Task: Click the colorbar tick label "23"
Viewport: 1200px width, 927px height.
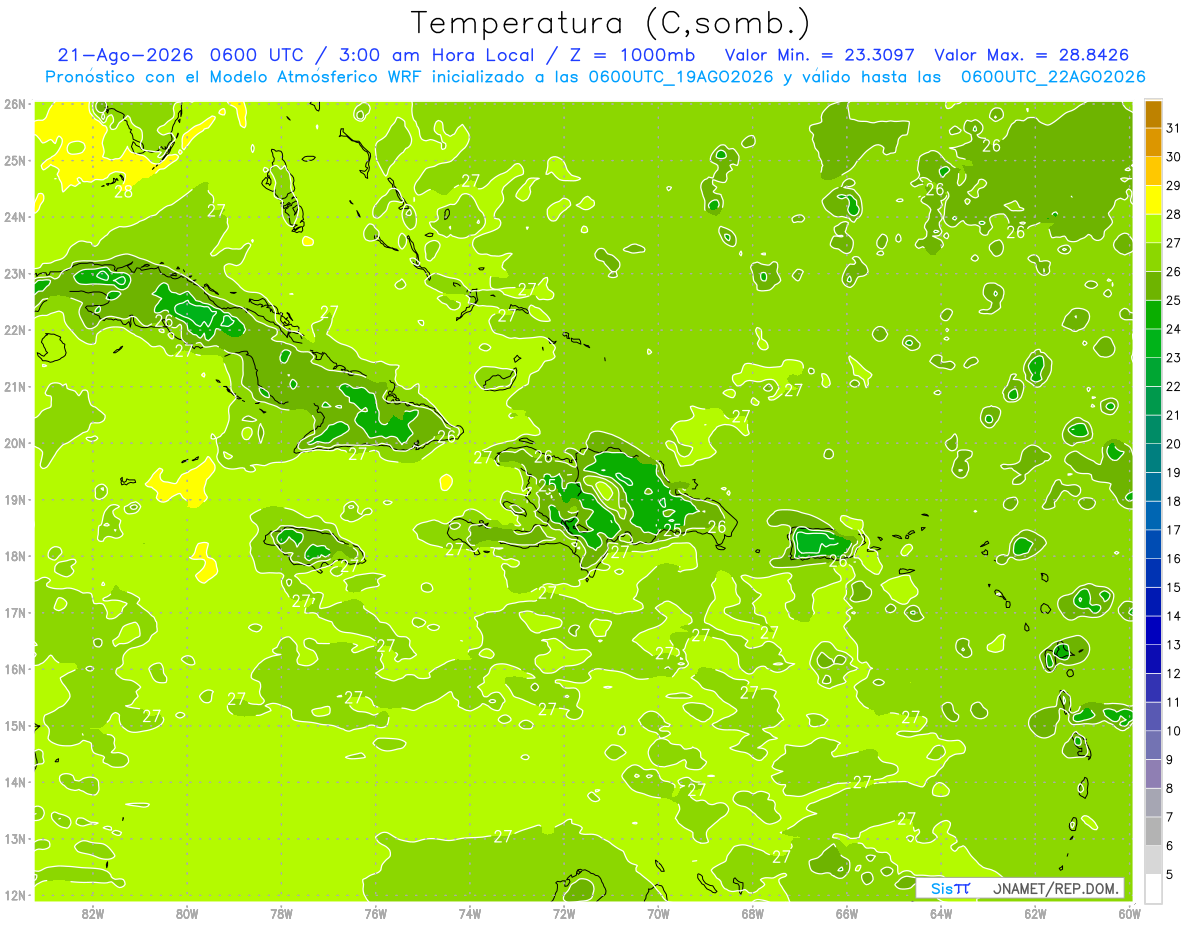Action: (x=1174, y=357)
